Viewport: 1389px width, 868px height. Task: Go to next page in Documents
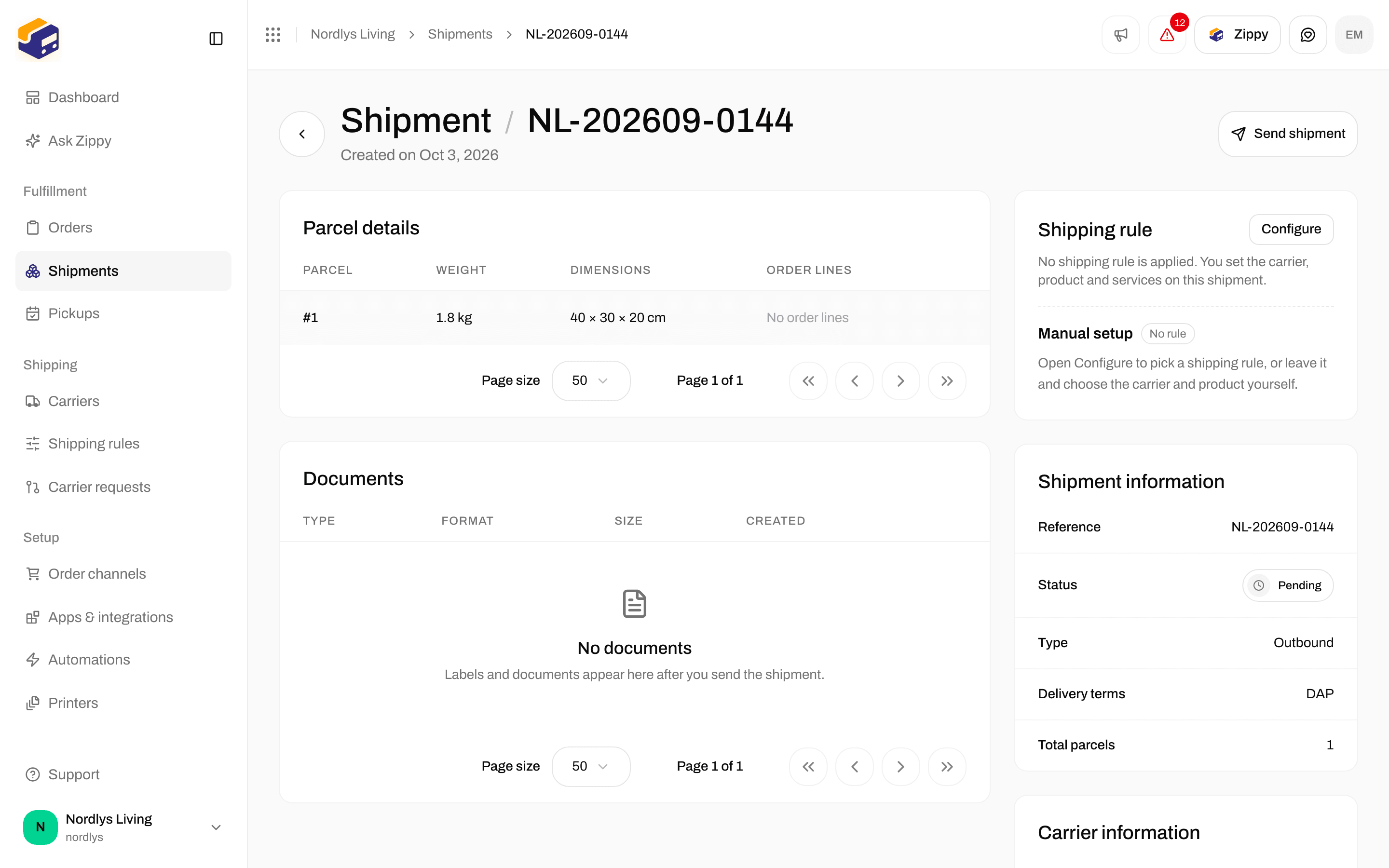pos(900,766)
